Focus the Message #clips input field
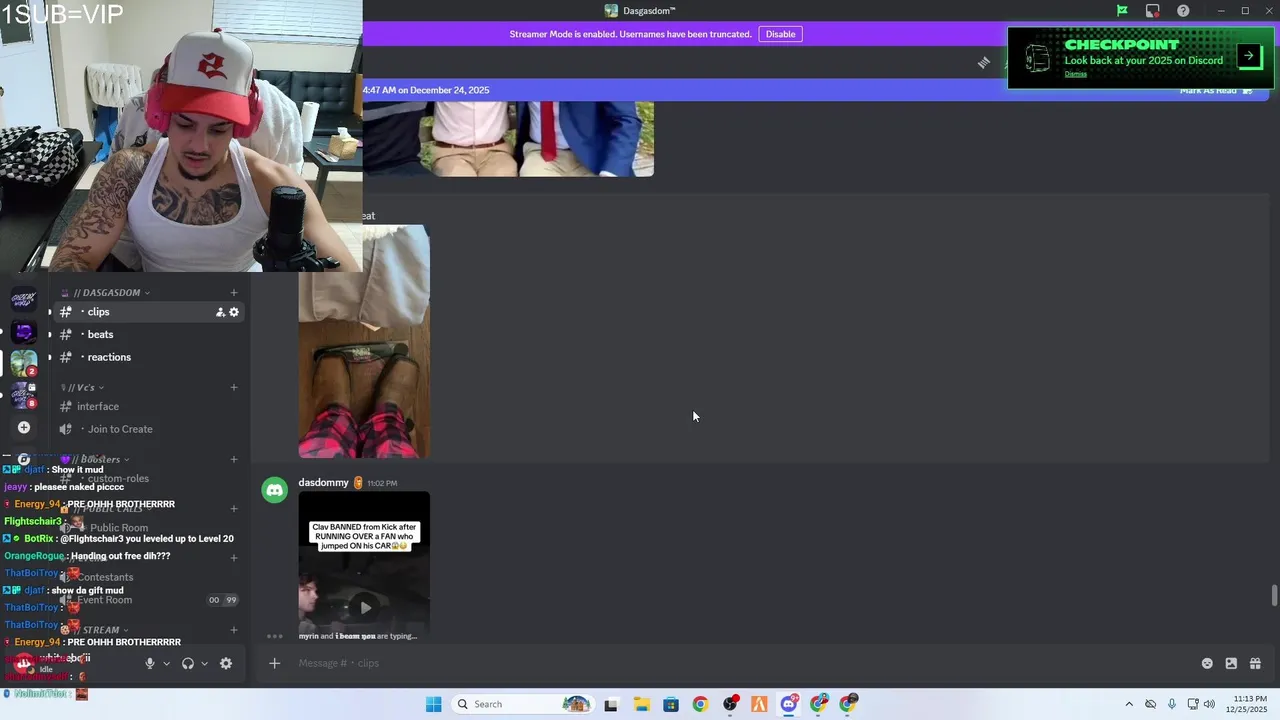Screen dimensions: 1280x720 [x=740, y=663]
